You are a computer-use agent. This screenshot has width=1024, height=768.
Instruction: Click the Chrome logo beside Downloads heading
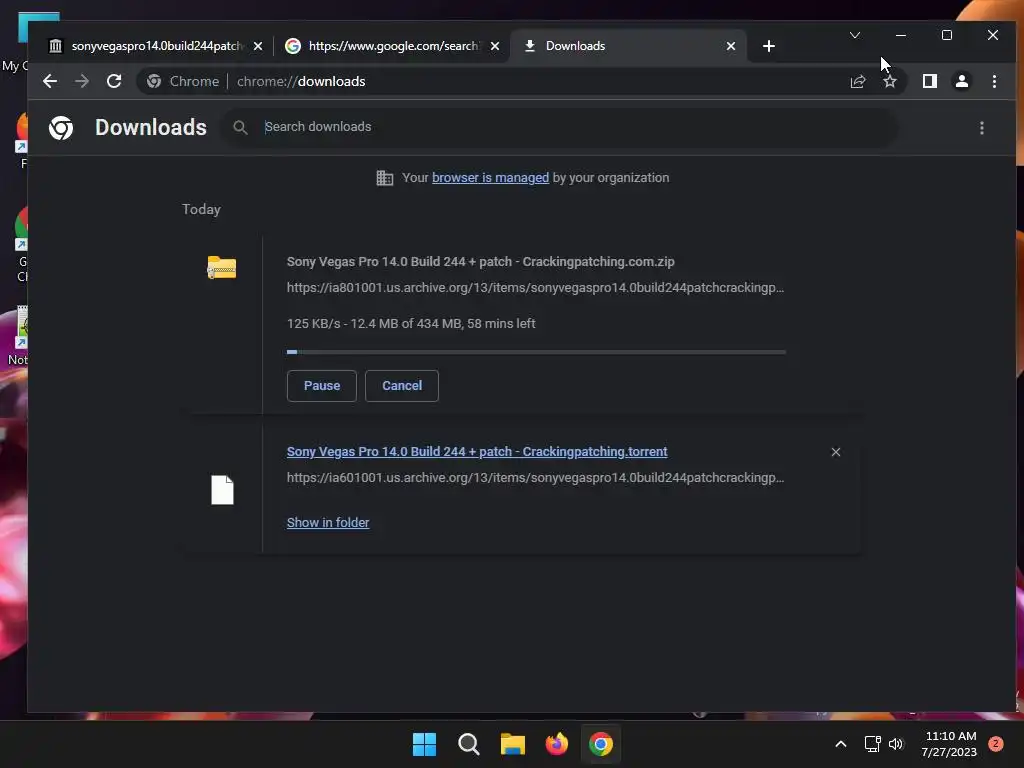[x=61, y=128]
